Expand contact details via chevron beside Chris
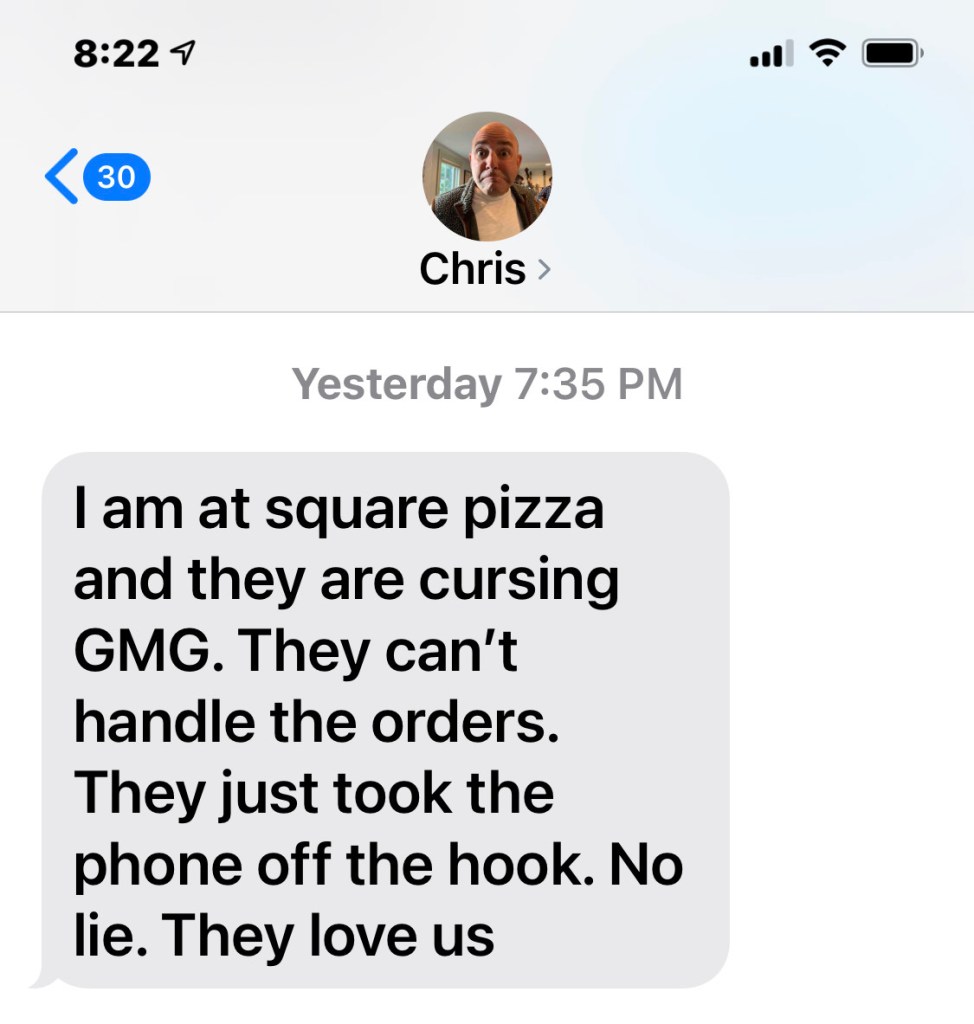This screenshot has height=1024, width=974. tap(544, 269)
